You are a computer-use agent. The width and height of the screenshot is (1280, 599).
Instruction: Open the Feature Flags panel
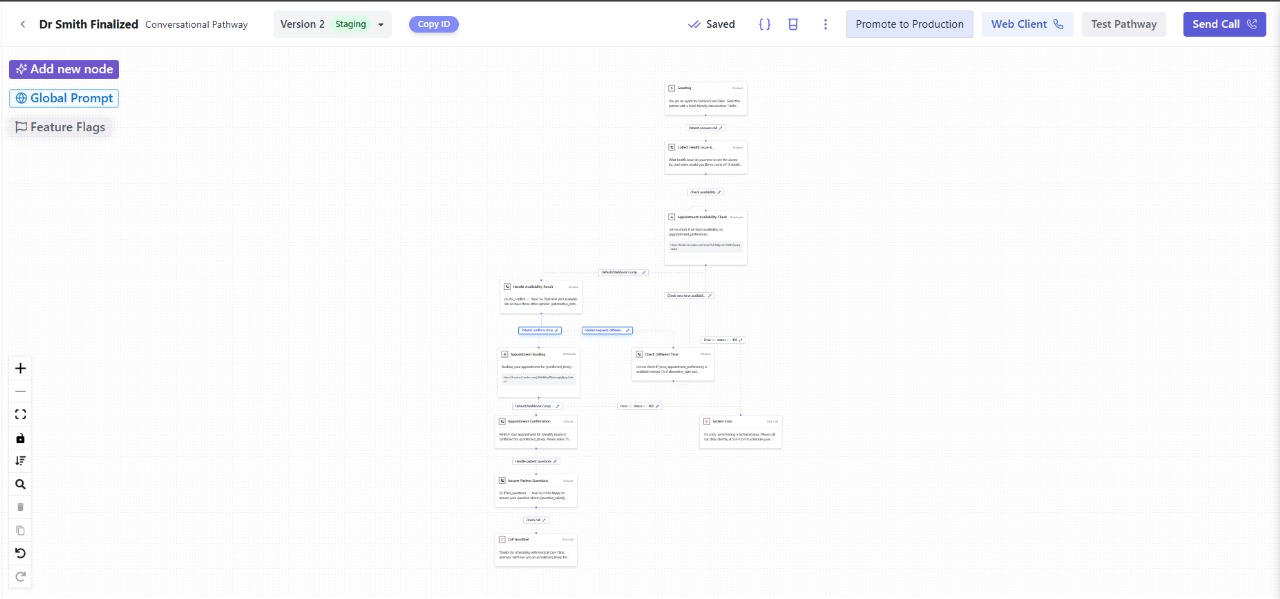pos(60,127)
